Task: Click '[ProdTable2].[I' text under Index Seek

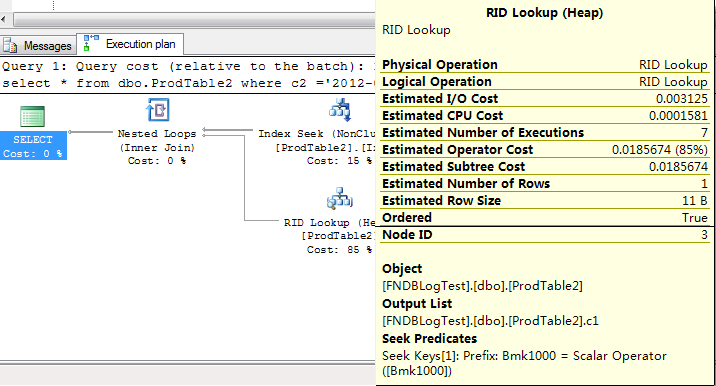Action: click(x=325, y=148)
